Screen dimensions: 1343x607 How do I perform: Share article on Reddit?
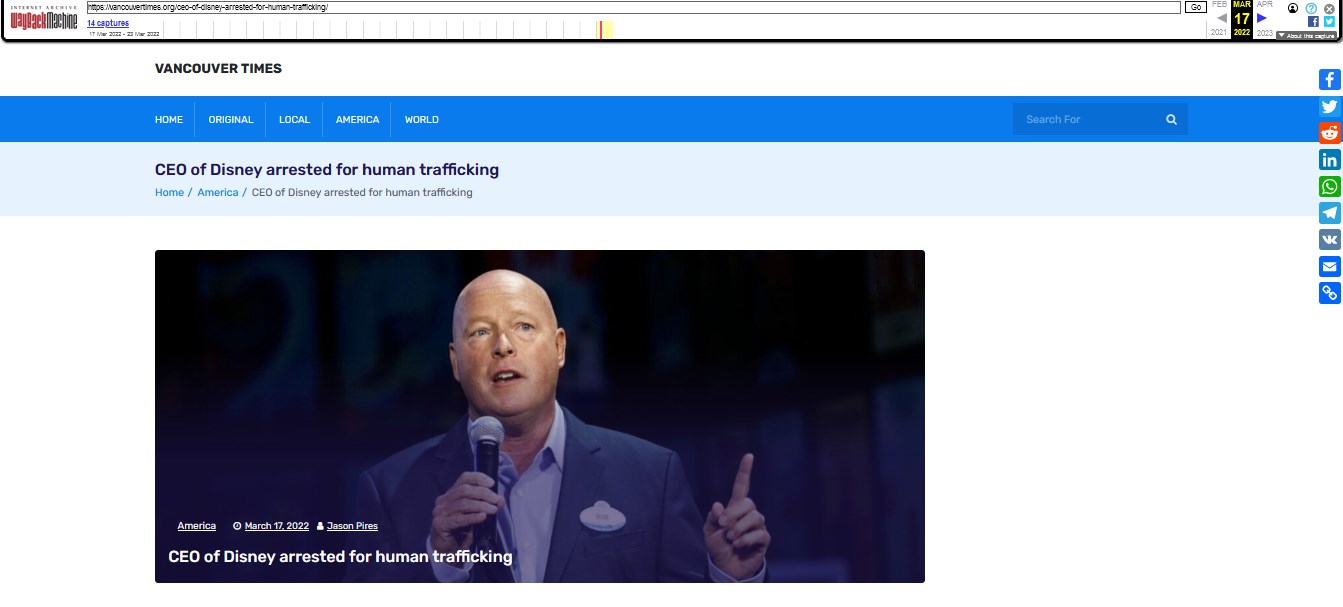coord(1329,133)
